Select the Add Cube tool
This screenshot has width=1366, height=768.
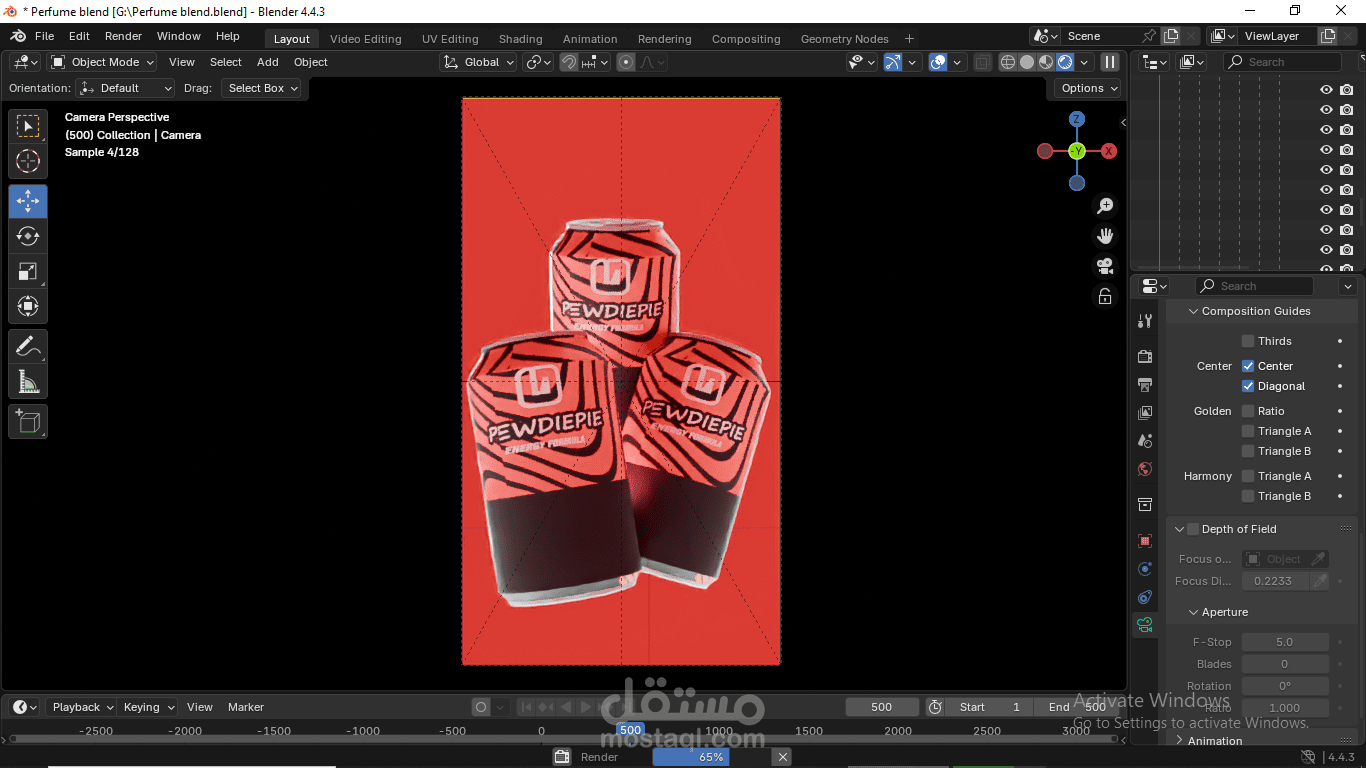[x=28, y=422]
